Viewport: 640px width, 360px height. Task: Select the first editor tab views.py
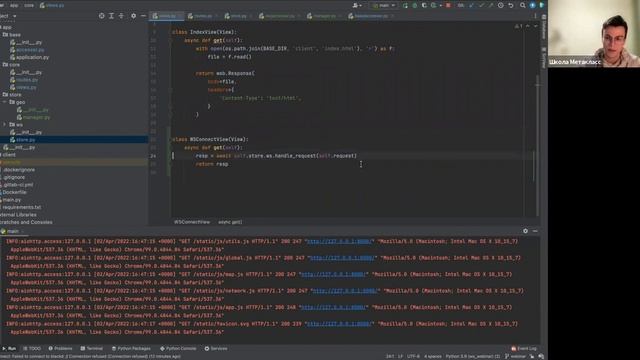(167, 16)
